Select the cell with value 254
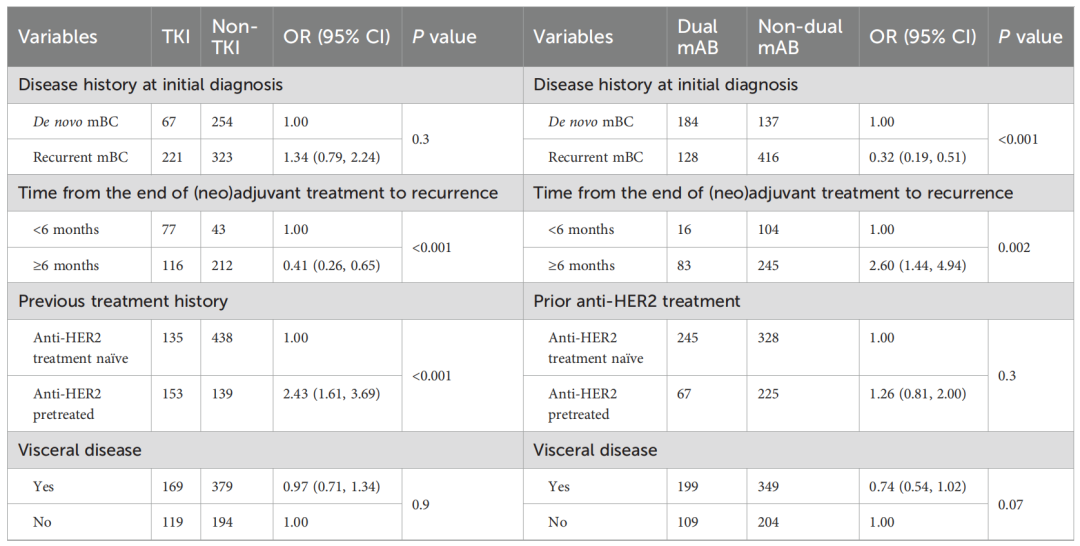Image resolution: width=1080 pixels, height=546 pixels. click(224, 122)
